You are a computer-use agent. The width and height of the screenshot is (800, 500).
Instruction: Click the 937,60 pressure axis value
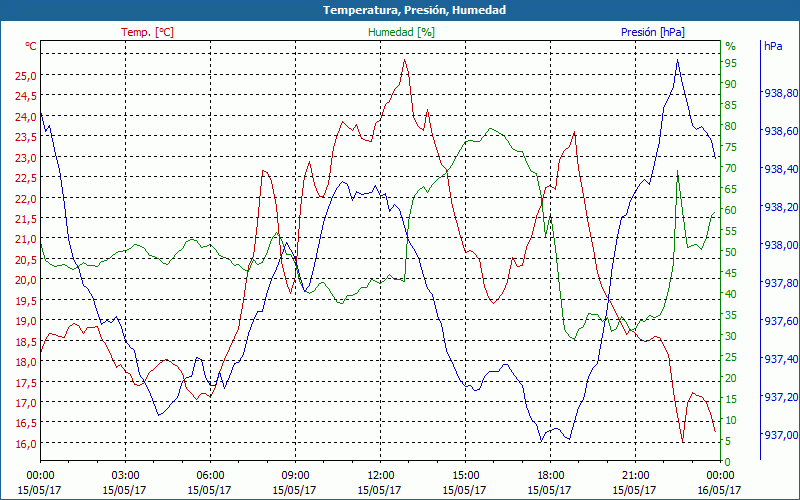coord(781,321)
